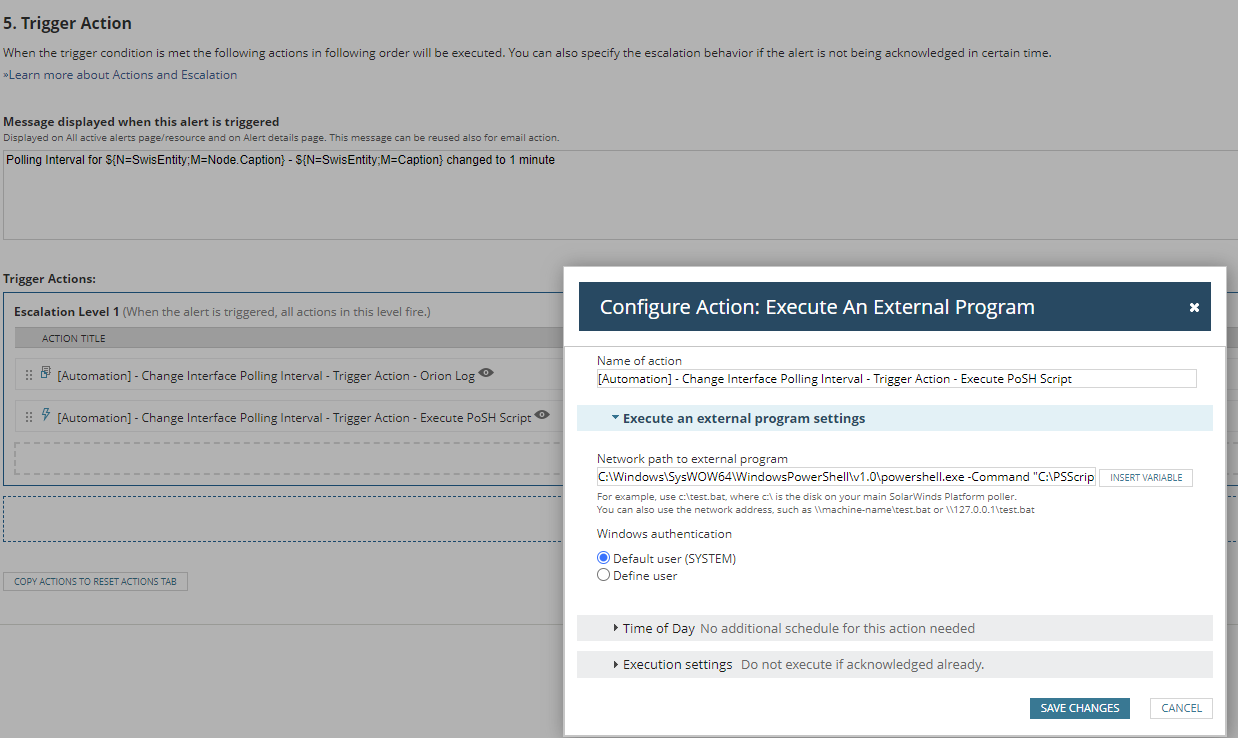This screenshot has width=1238, height=738.
Task: Open the Learn more about Actions and Escalation link
Action: pos(120,75)
